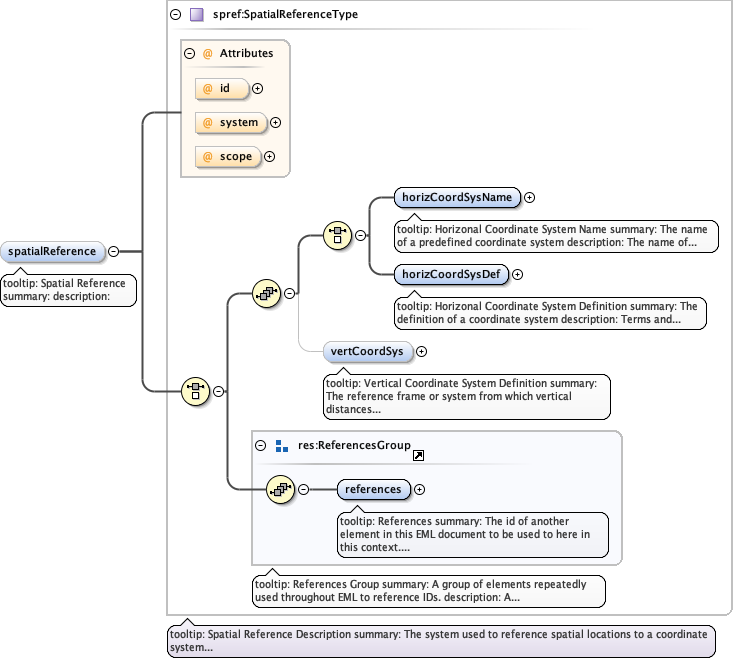Expand the system attribute

click(x=275, y=123)
